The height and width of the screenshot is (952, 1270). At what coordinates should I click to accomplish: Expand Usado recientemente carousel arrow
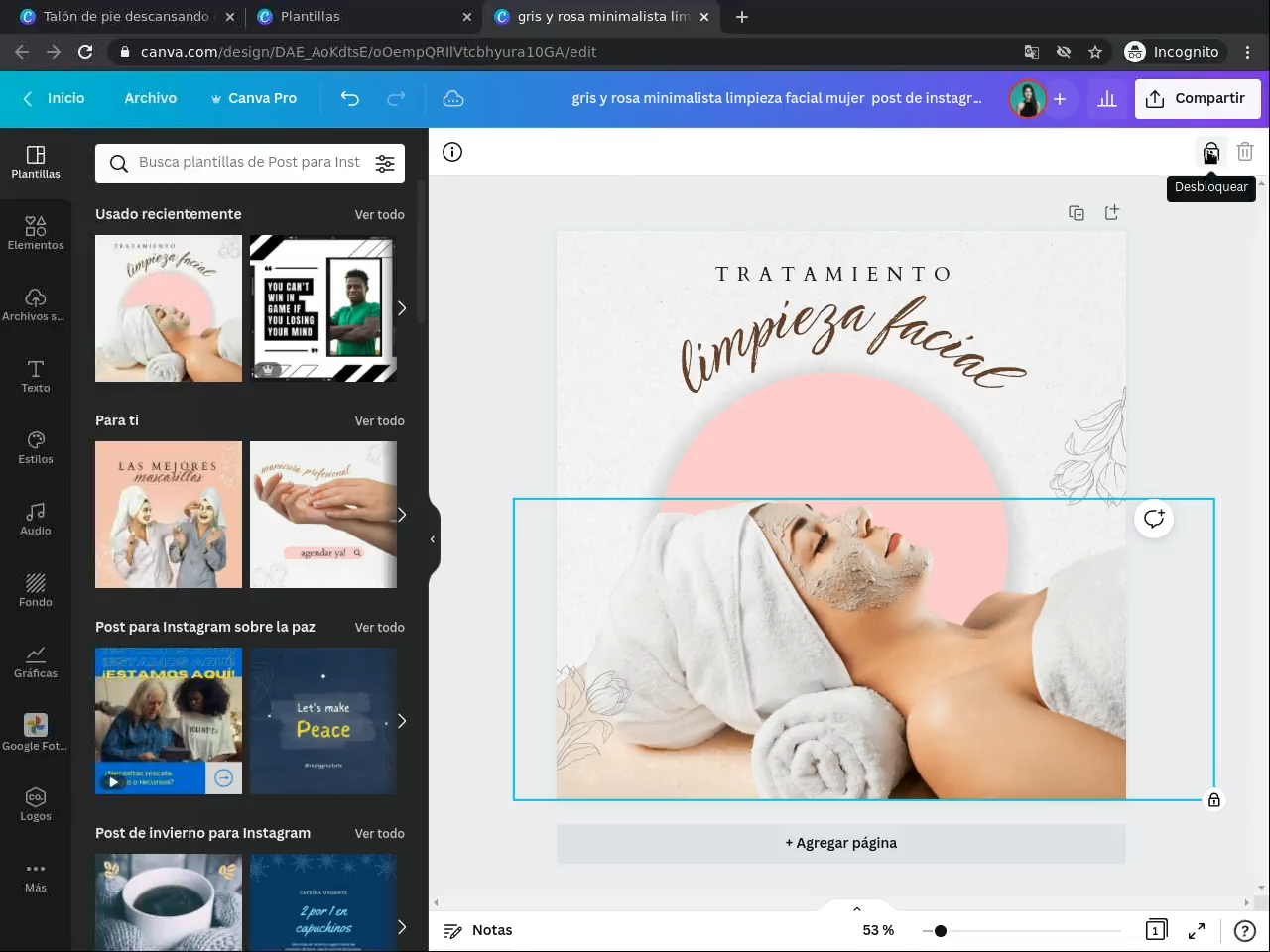coord(402,308)
